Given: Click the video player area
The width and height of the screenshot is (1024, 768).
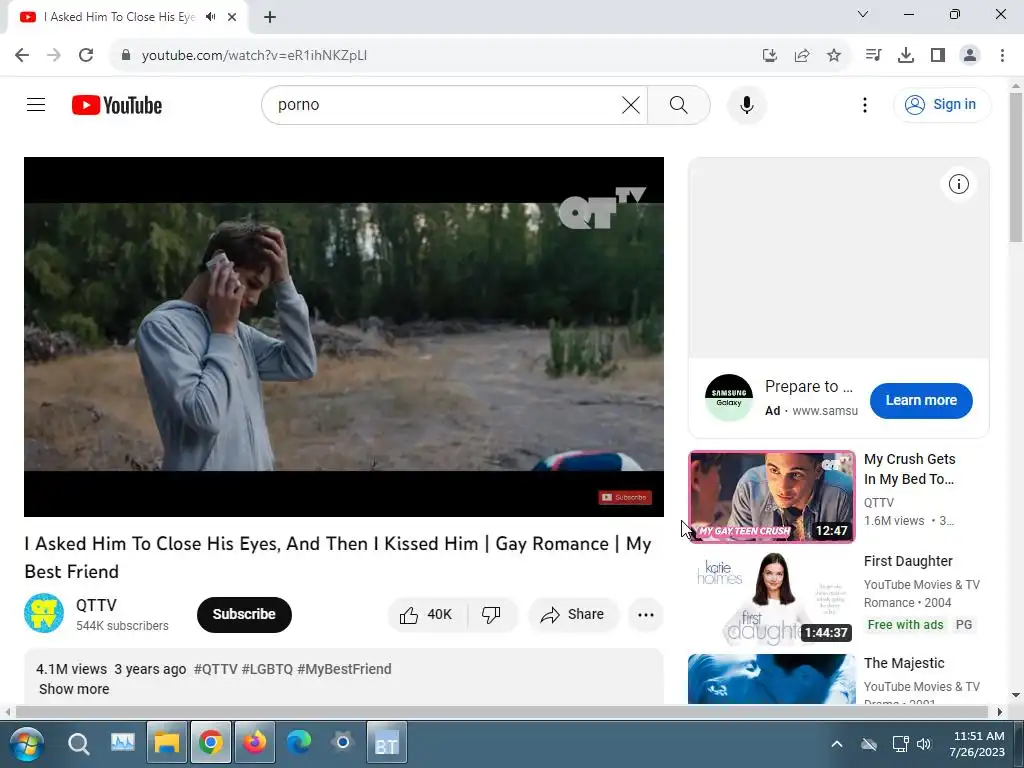Looking at the screenshot, I should pyautogui.click(x=344, y=336).
